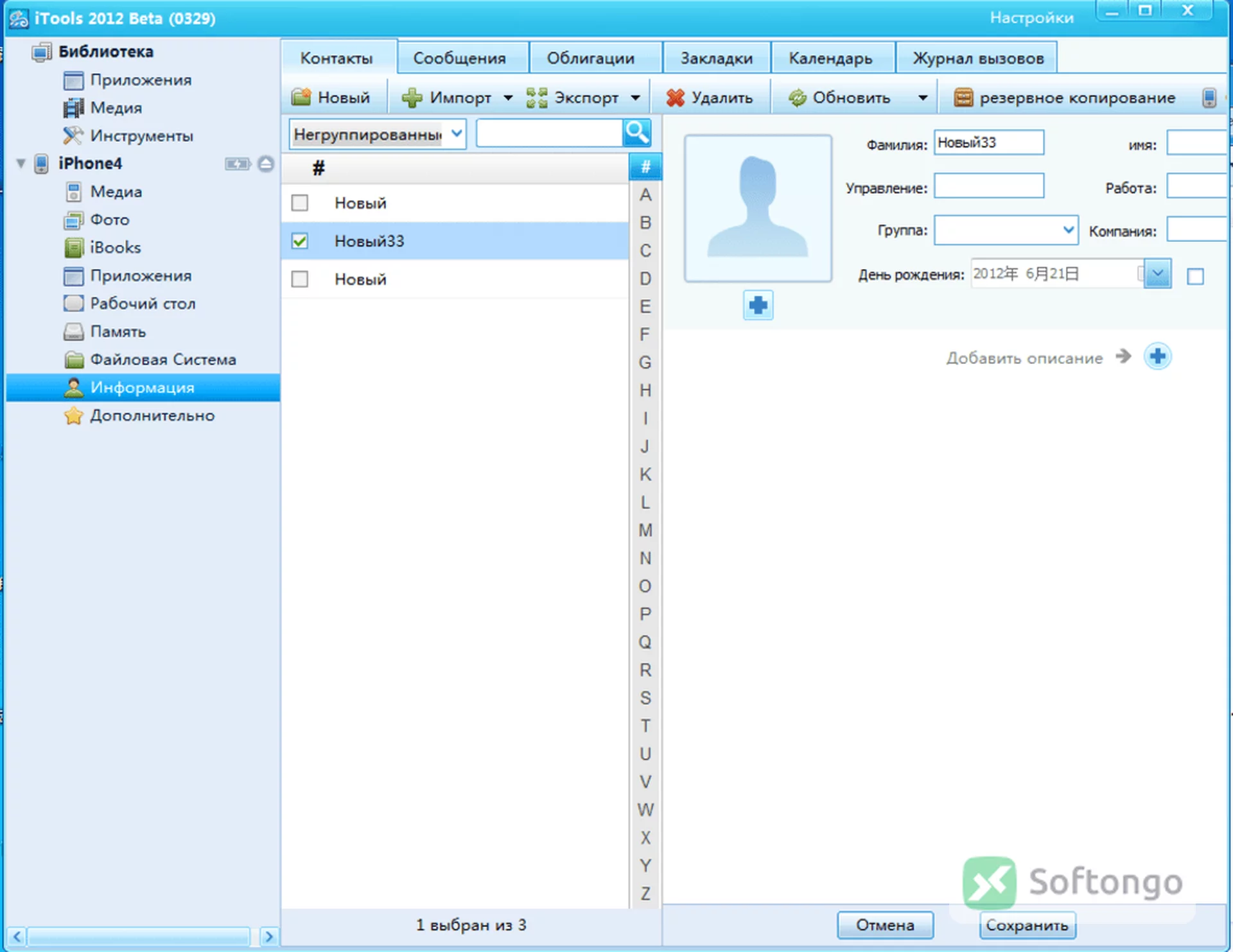
Task: Open Фото under iPhone4
Action: tap(96, 220)
